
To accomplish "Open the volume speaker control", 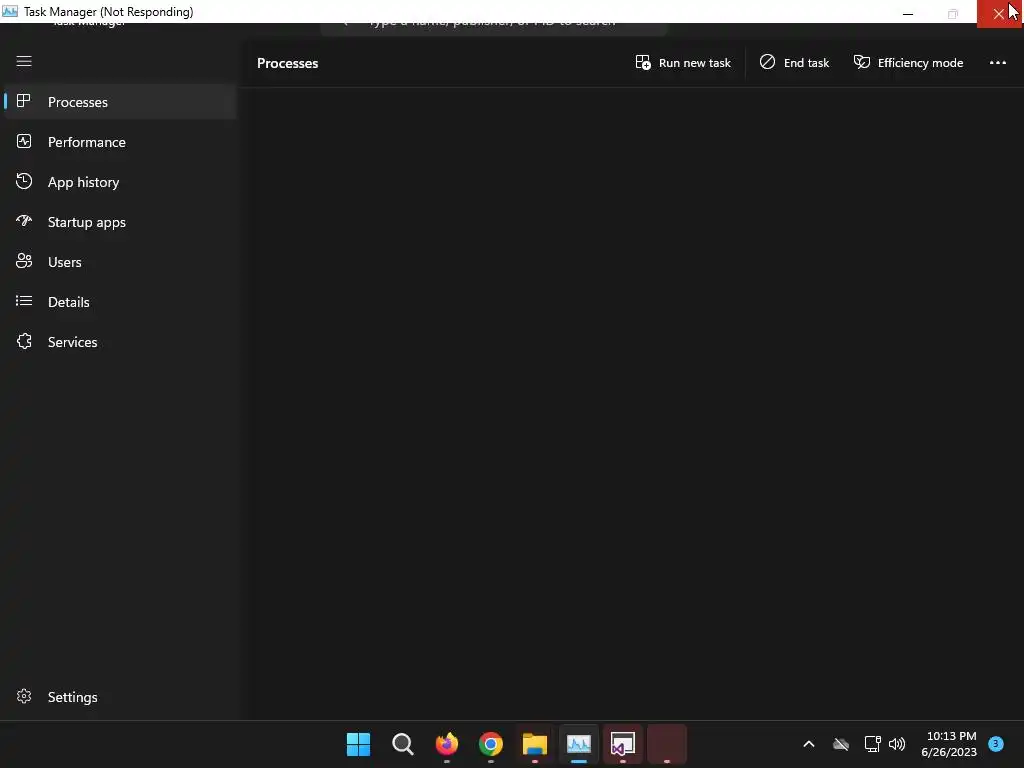I will click(897, 744).
